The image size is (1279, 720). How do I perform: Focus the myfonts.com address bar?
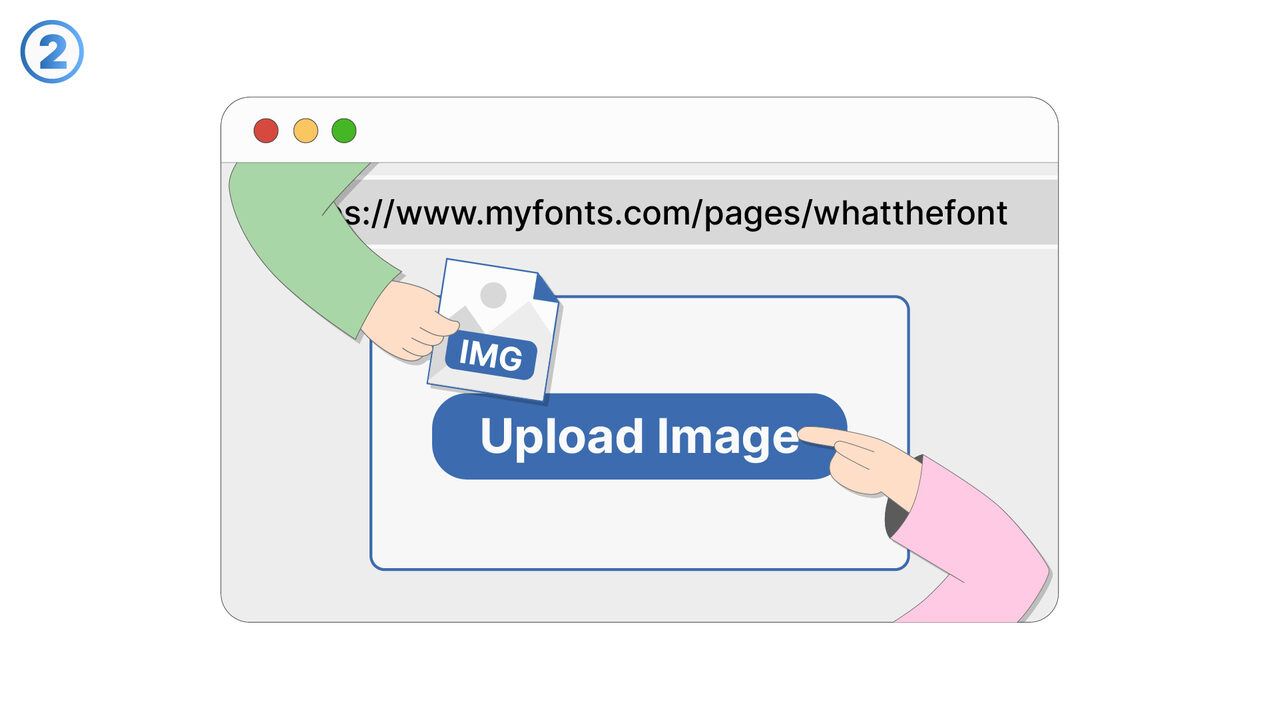pyautogui.click(x=690, y=212)
